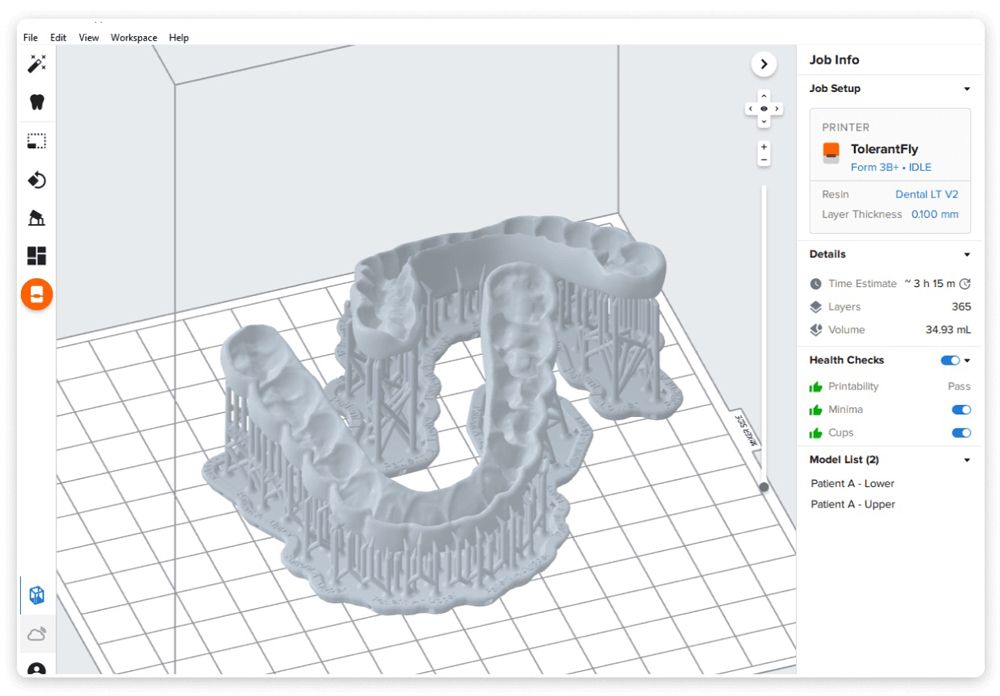The height and width of the screenshot is (696, 1000).
Task: Collapse the Details section
Action: click(x=967, y=255)
